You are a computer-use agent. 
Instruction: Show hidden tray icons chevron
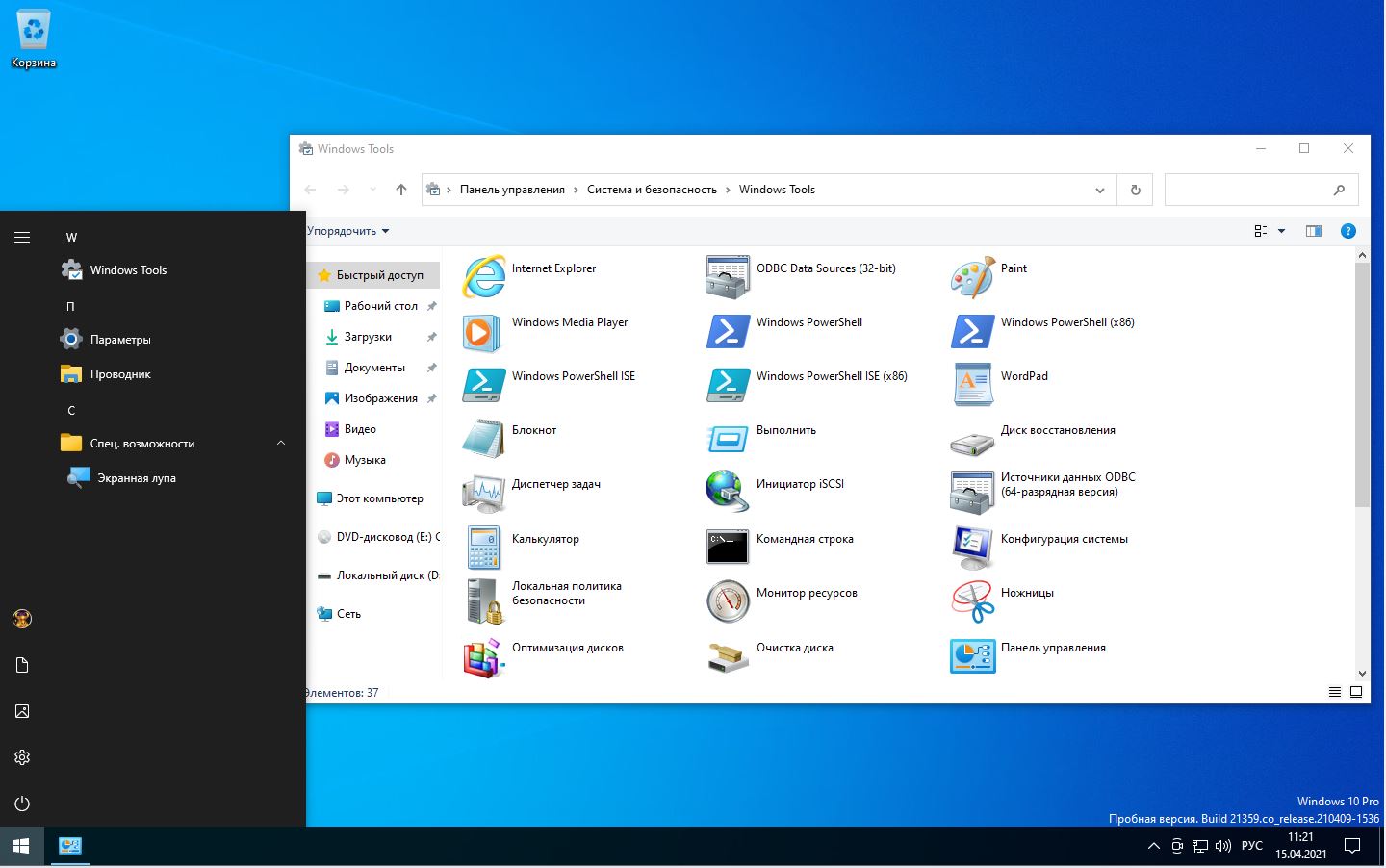click(1153, 847)
